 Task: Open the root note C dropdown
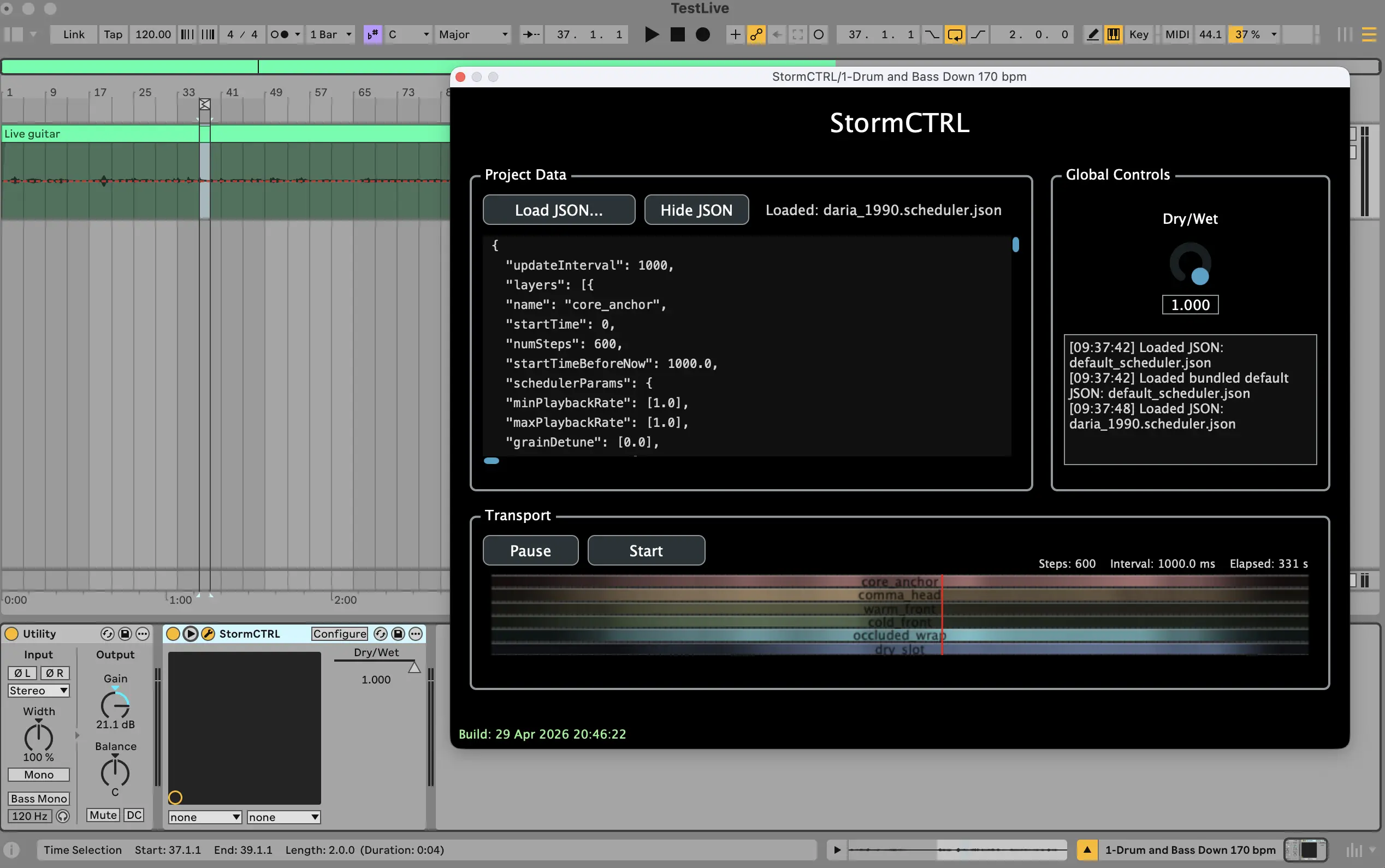pyautogui.click(x=409, y=34)
